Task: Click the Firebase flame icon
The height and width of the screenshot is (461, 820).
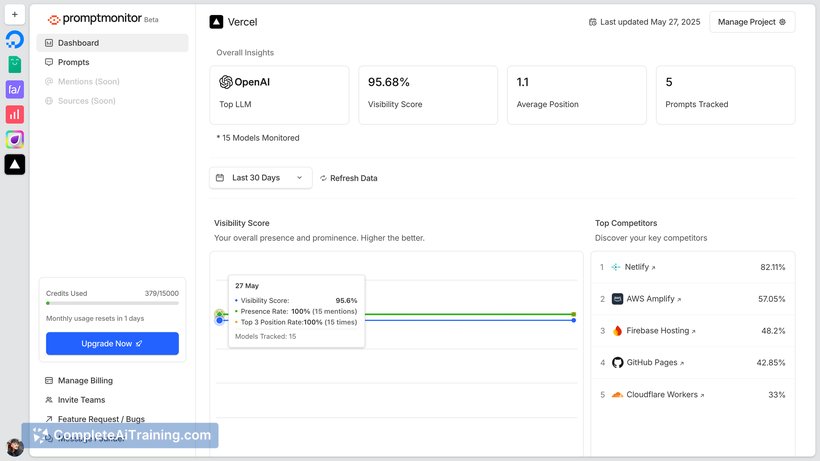Action: pos(618,331)
